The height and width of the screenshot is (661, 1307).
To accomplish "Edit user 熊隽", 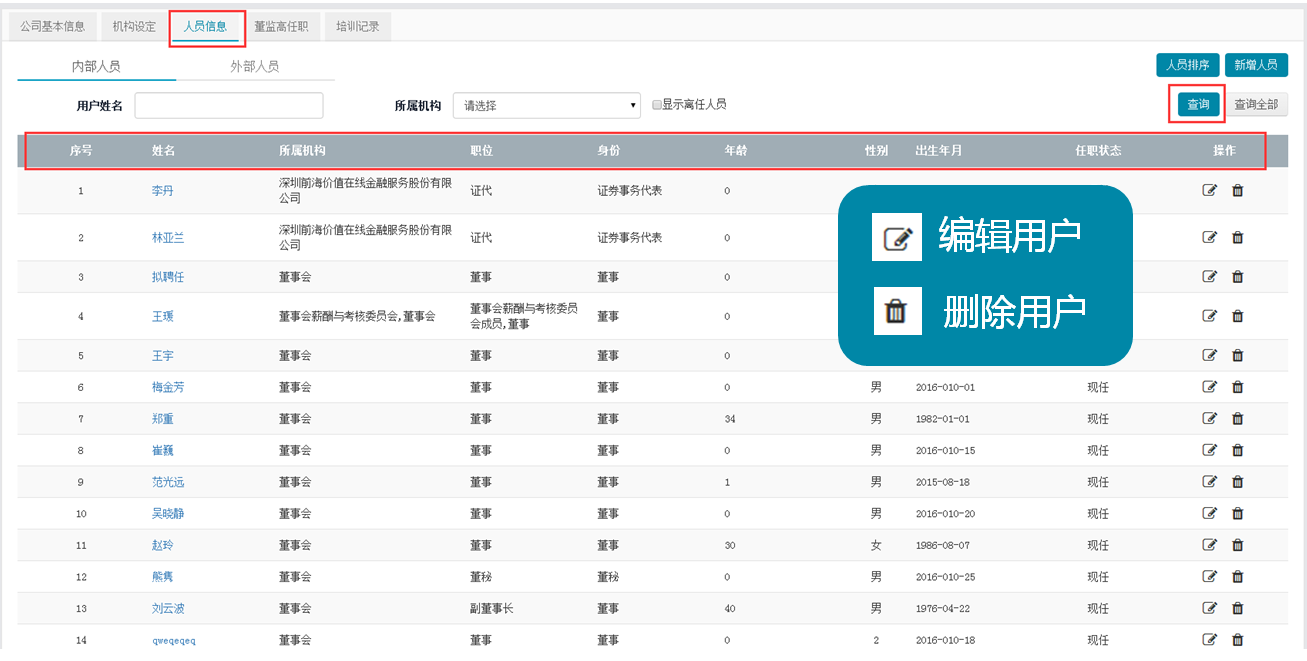I will pyautogui.click(x=1209, y=577).
